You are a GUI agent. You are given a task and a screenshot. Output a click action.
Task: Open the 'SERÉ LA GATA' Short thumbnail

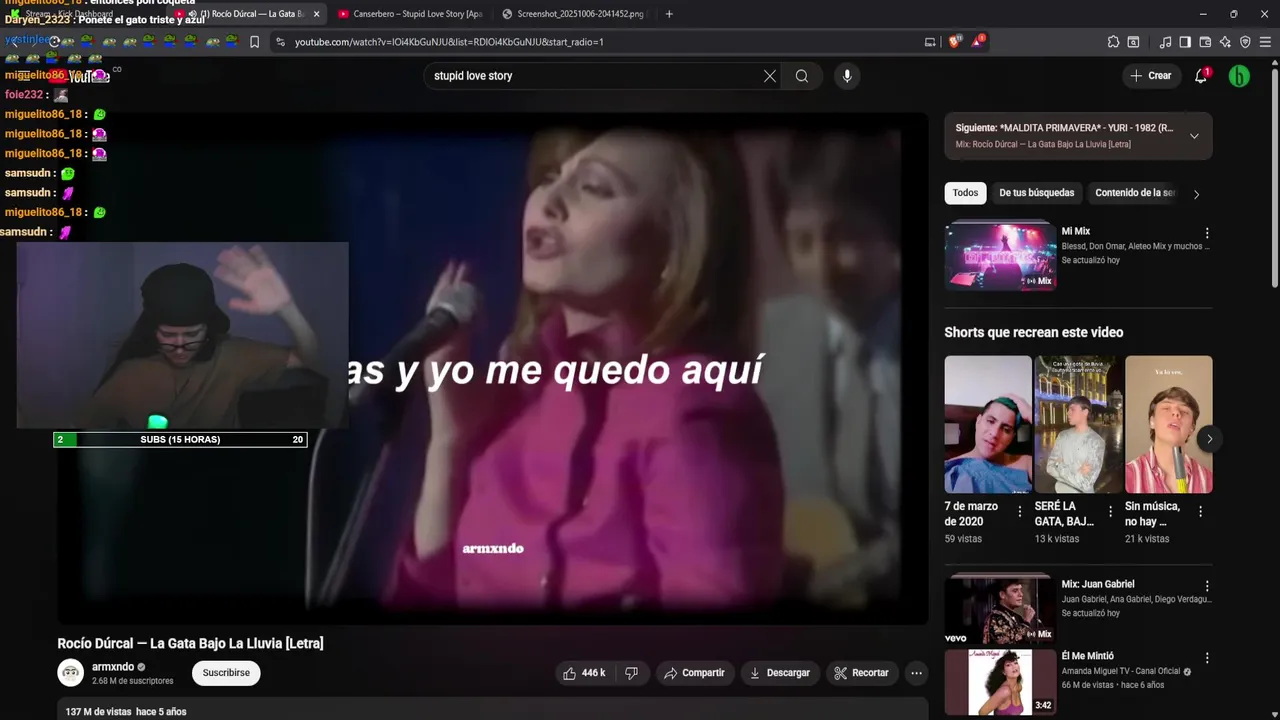tap(1078, 424)
